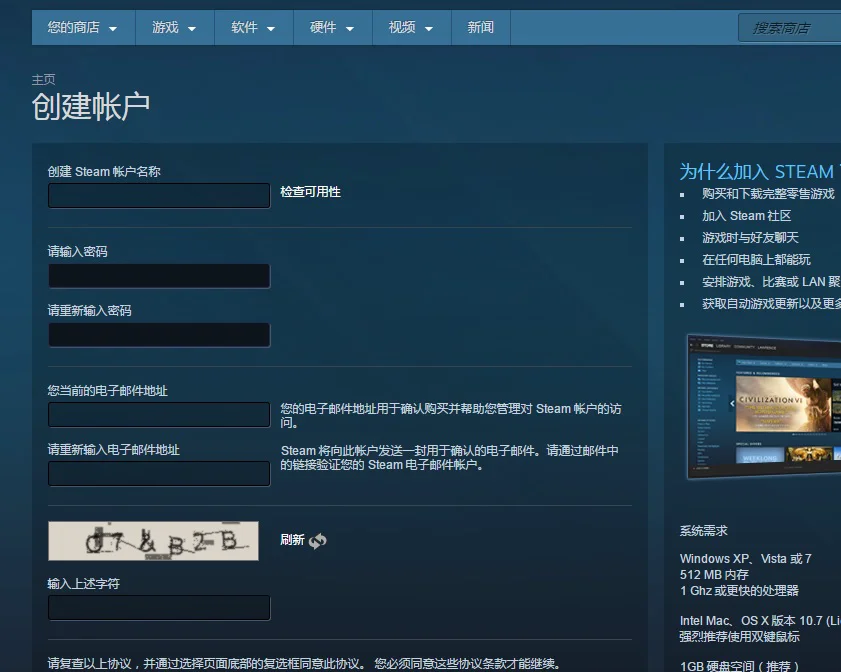
Task: Focus the Steam 帐户名称 input field
Action: pos(159,195)
